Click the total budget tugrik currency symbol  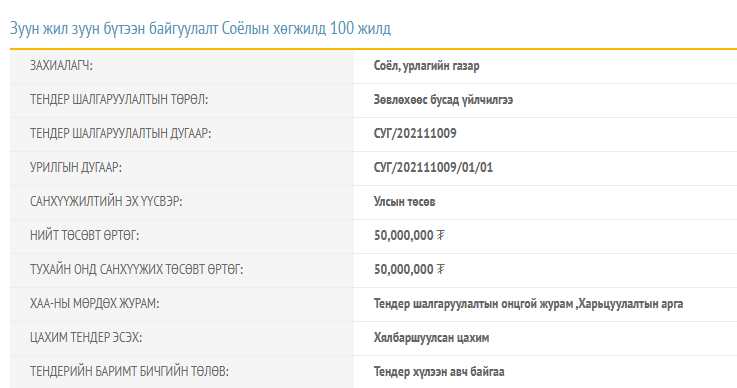point(440,235)
